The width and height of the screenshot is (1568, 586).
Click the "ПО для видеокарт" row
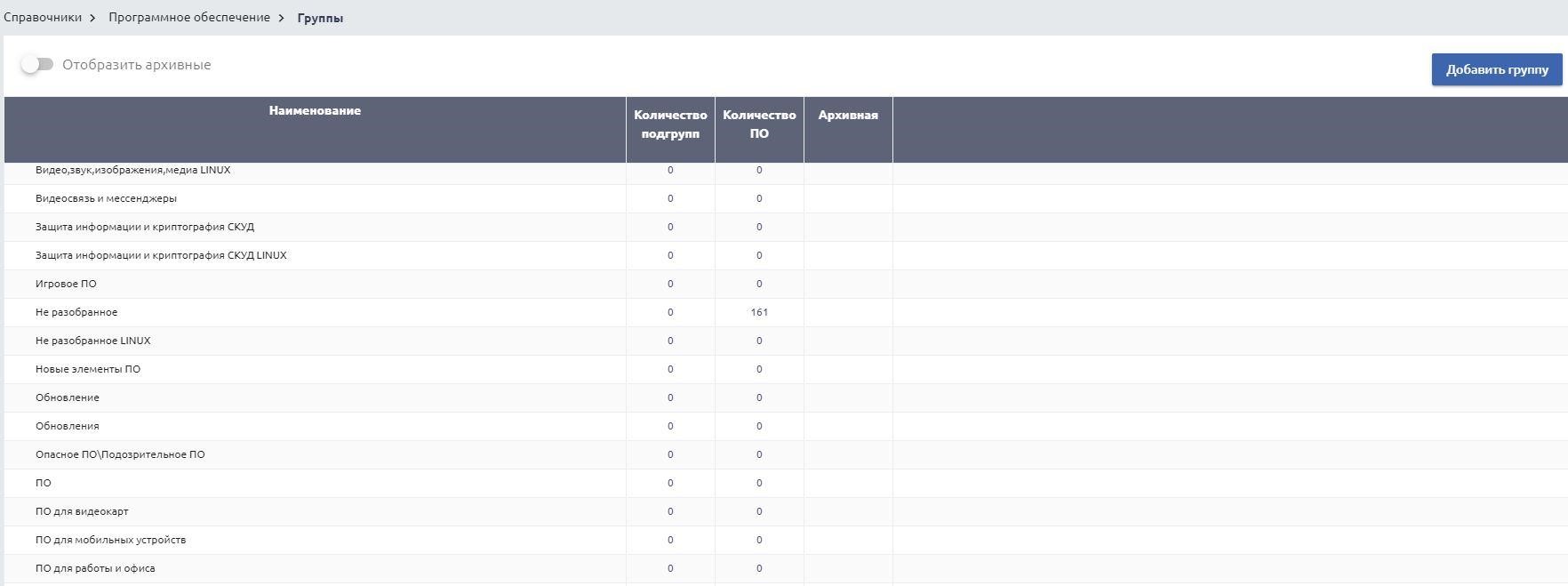[82, 511]
